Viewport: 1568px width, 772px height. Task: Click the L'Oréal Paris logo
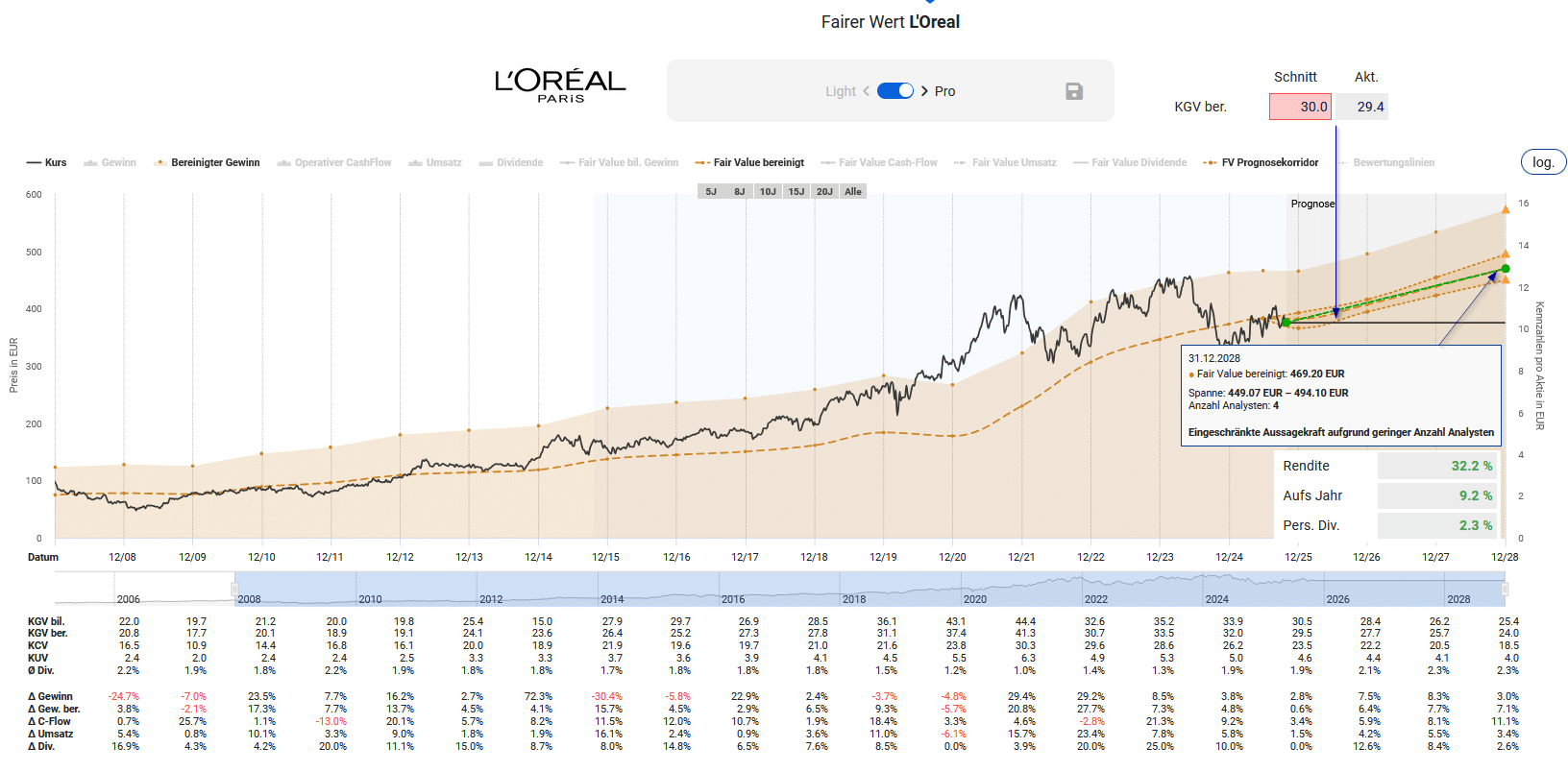pos(560,84)
